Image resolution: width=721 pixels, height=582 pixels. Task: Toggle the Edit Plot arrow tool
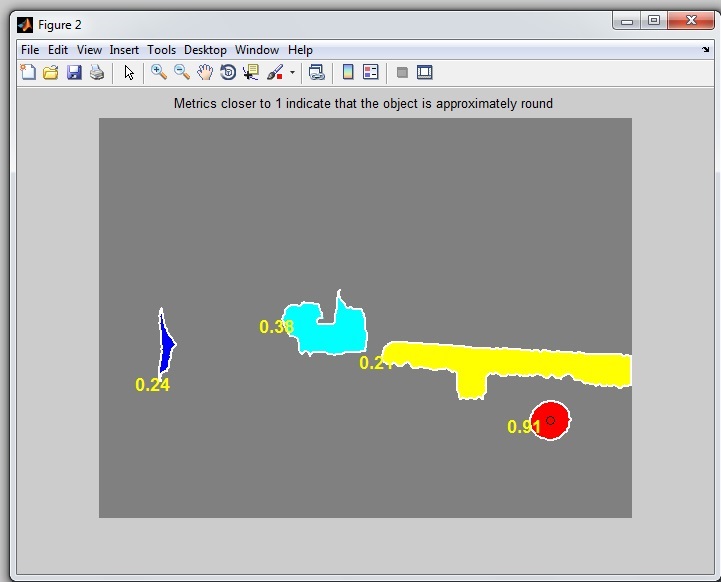(x=129, y=72)
